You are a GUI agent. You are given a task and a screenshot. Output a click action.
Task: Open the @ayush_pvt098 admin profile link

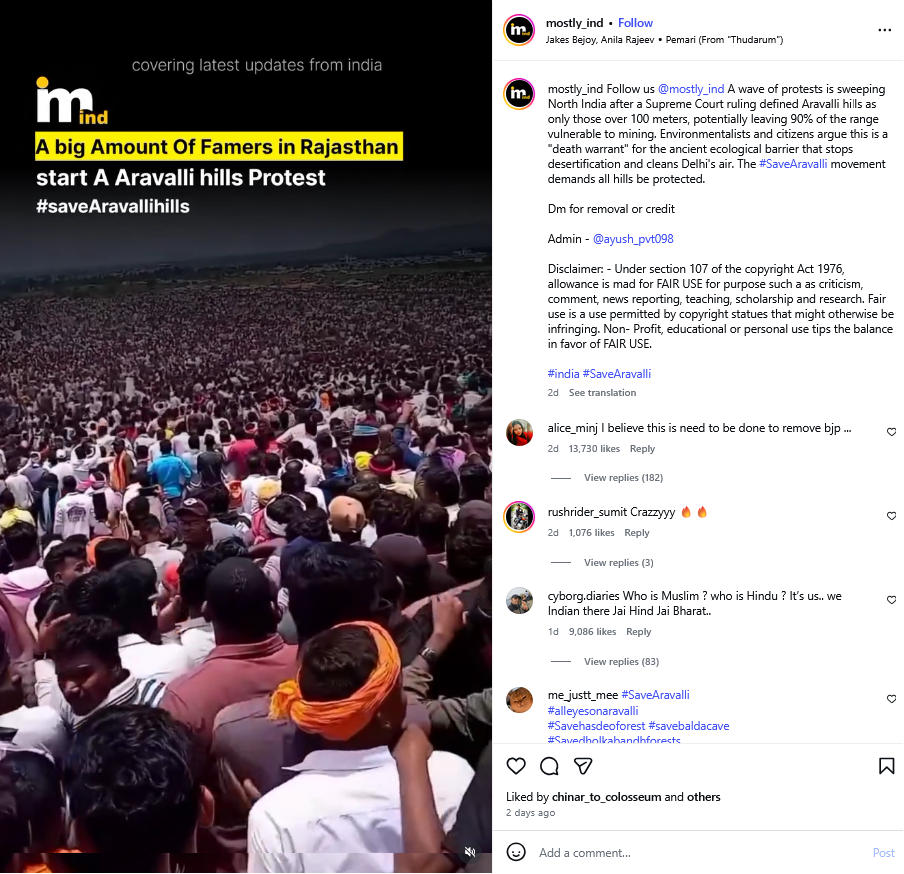click(x=632, y=239)
